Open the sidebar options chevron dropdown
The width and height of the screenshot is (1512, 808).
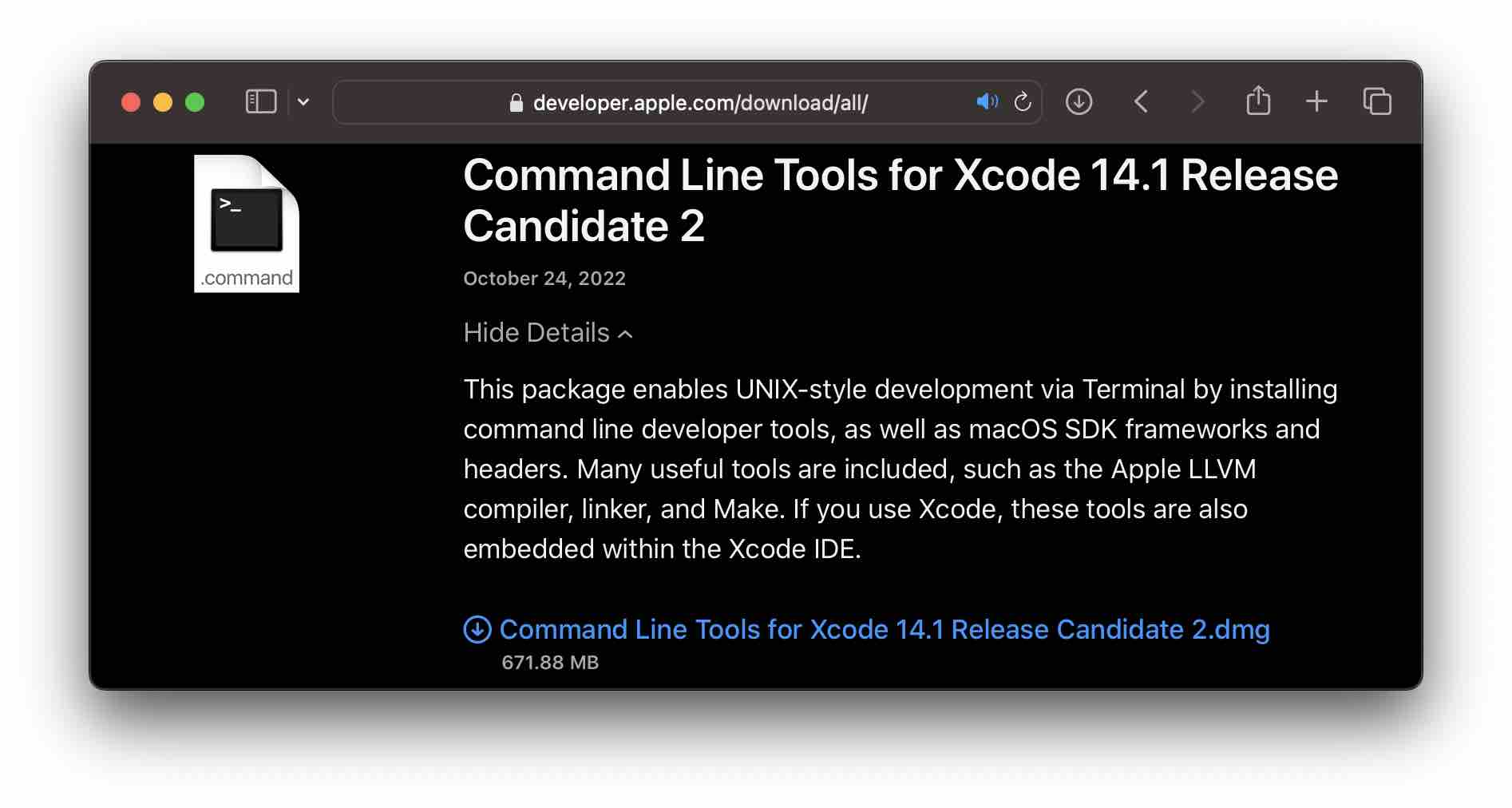[x=303, y=101]
